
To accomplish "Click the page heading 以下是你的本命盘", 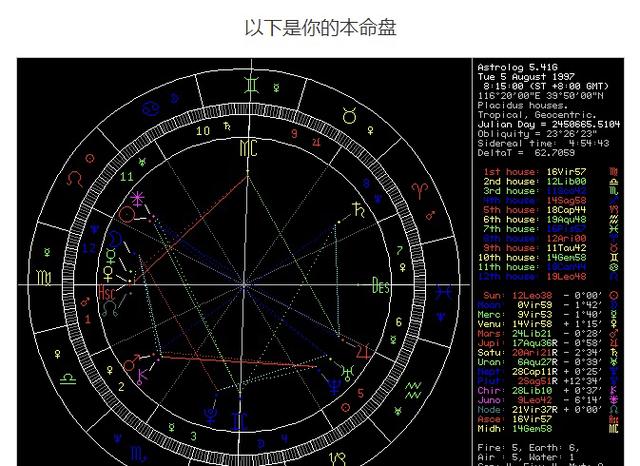I will click(320, 28).
